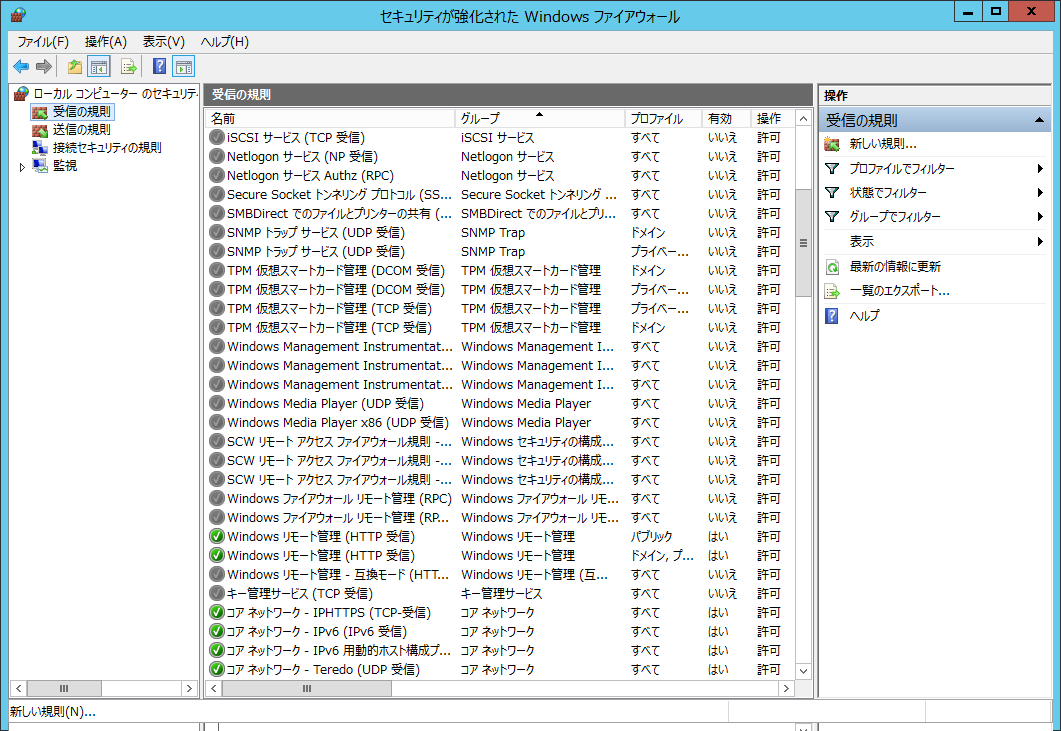Open the 操作(A) menu

click(105, 42)
